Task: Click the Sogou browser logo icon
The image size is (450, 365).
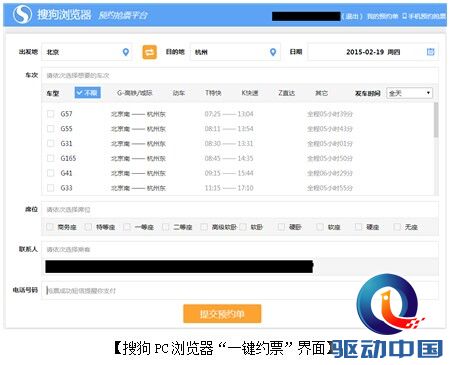Action: pos(22,15)
